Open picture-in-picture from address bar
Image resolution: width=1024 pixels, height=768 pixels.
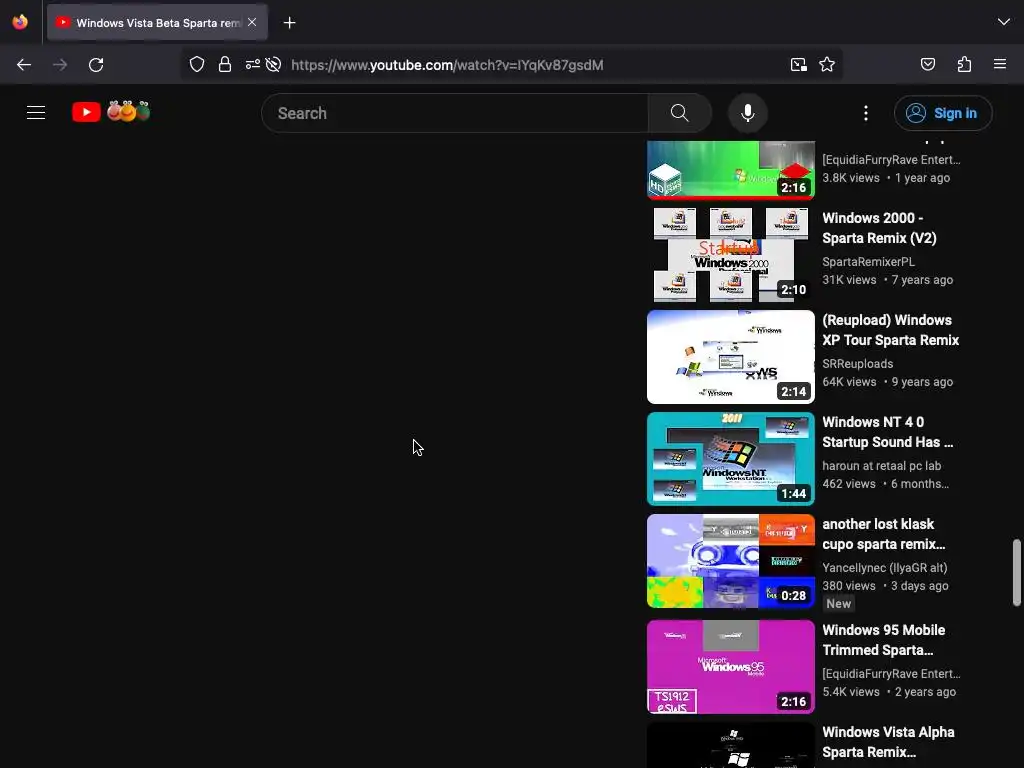click(x=798, y=65)
